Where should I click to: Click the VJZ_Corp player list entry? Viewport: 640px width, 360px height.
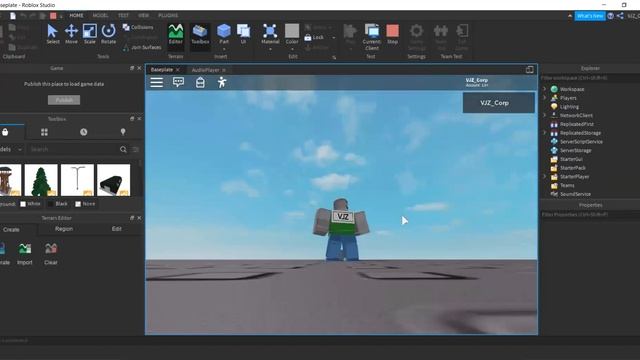click(x=498, y=103)
